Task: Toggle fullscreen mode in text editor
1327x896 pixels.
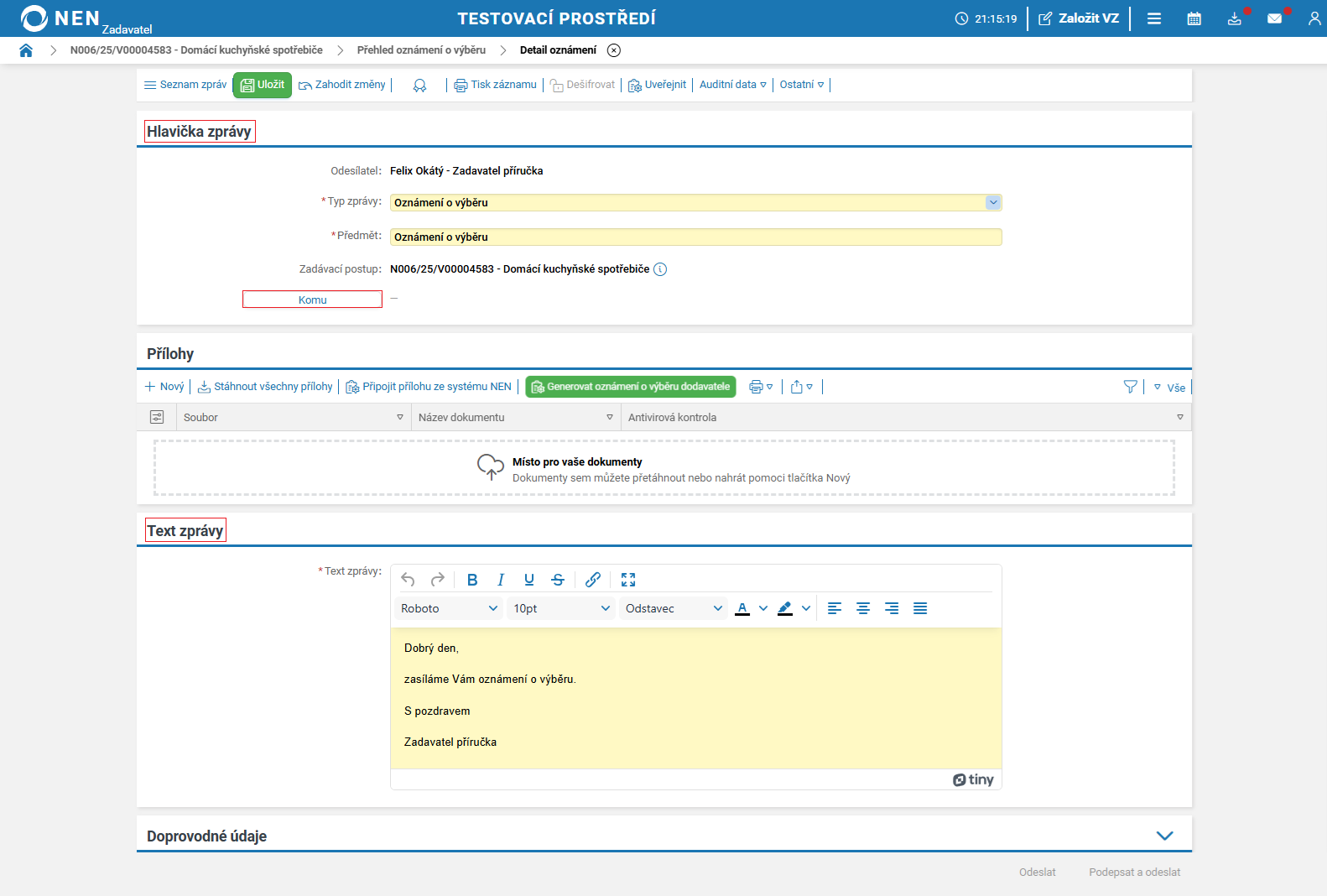Action: coord(628,580)
